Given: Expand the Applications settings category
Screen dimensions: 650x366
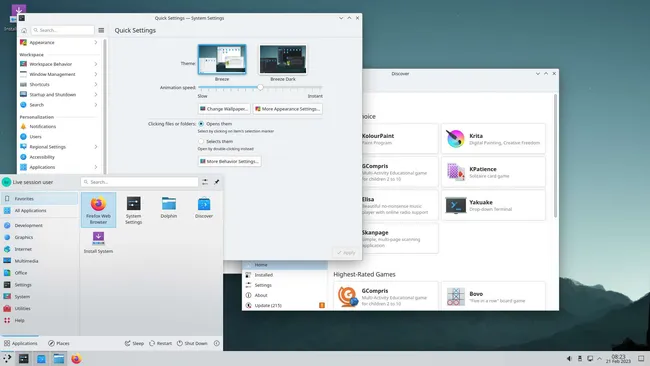Looking at the screenshot, I should (x=96, y=167).
